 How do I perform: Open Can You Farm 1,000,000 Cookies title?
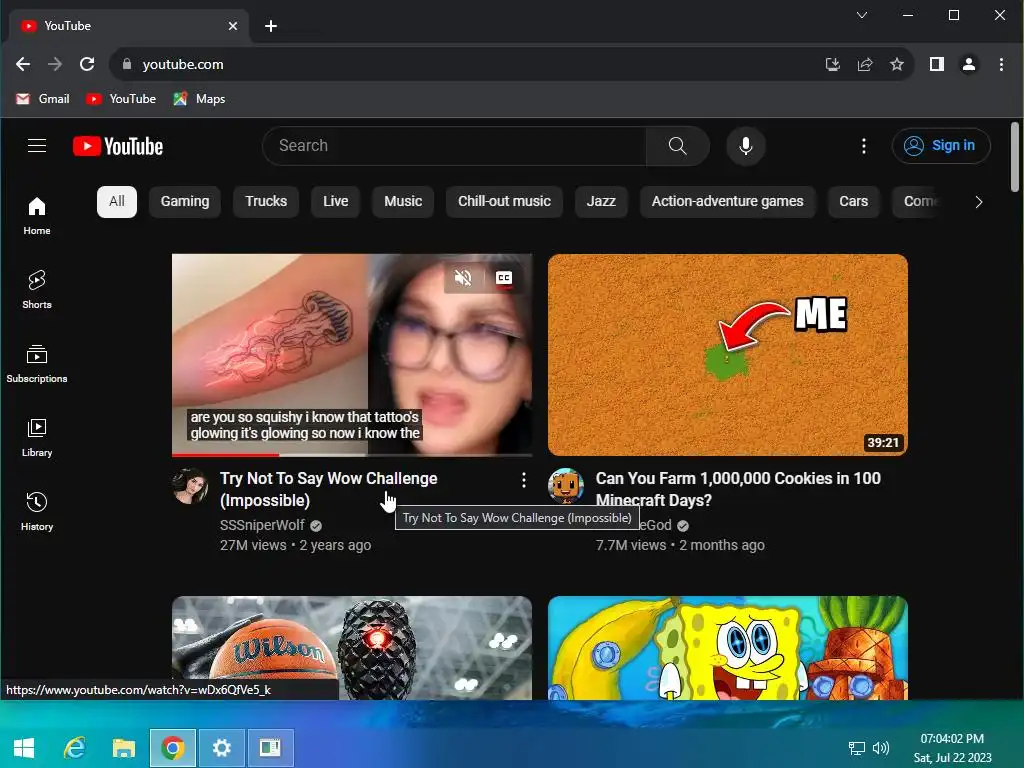click(x=738, y=489)
